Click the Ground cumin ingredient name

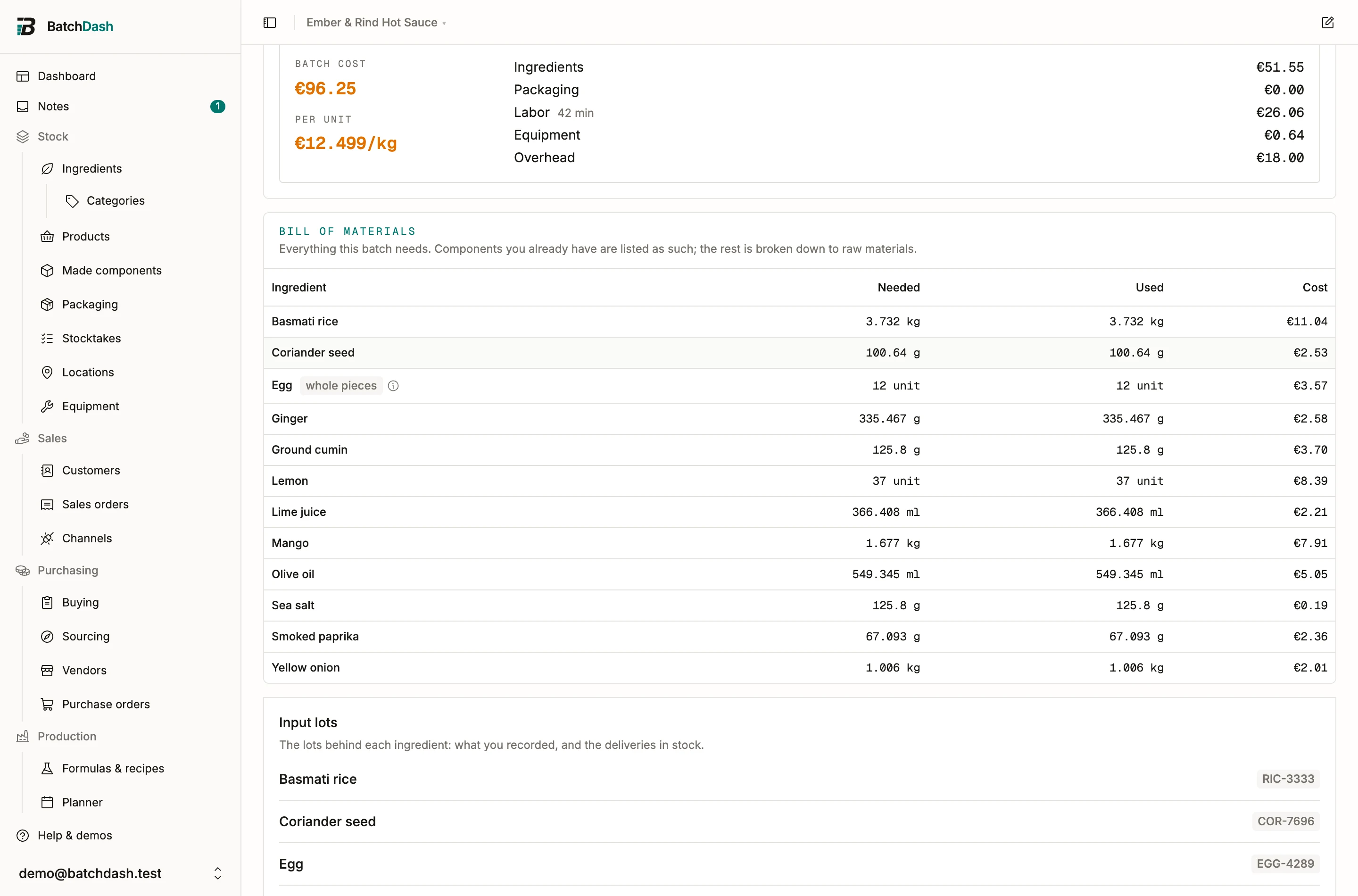pos(309,450)
